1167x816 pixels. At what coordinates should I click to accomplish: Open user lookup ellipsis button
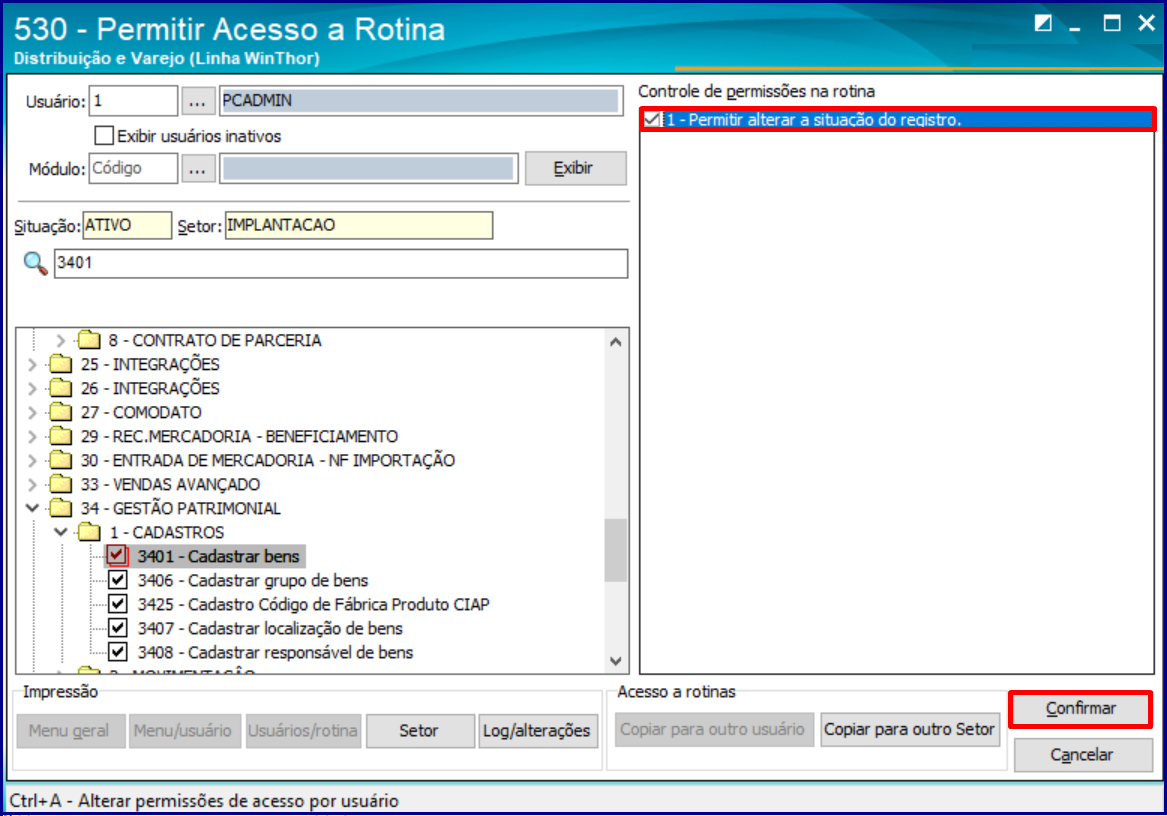[197, 101]
